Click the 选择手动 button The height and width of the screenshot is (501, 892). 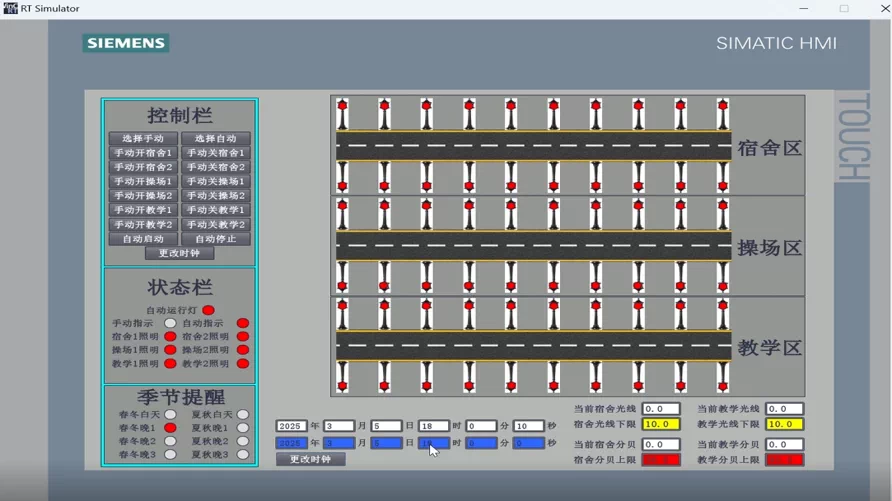pyautogui.click(x=143, y=138)
